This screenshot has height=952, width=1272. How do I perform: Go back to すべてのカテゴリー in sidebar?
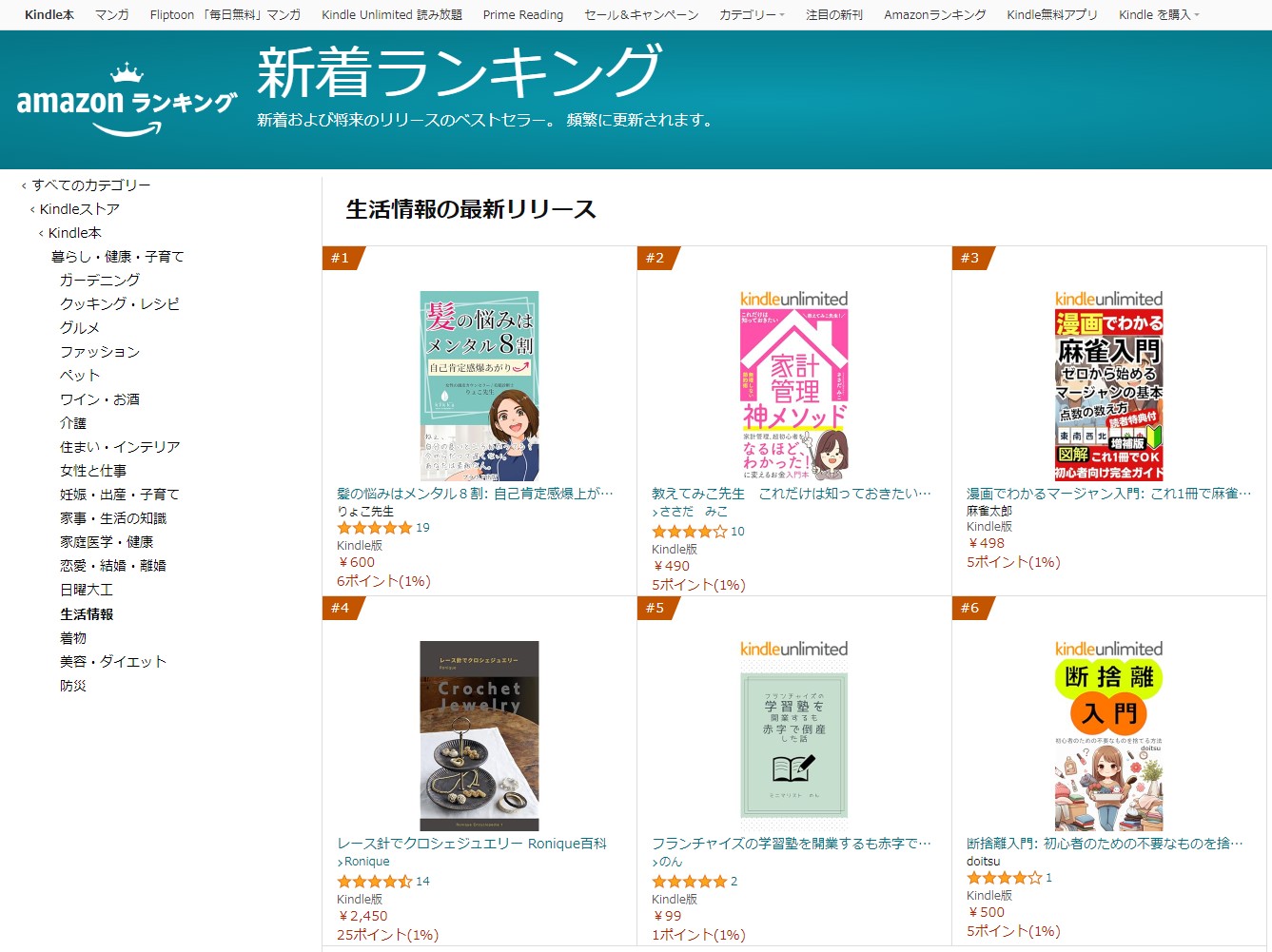click(x=90, y=185)
